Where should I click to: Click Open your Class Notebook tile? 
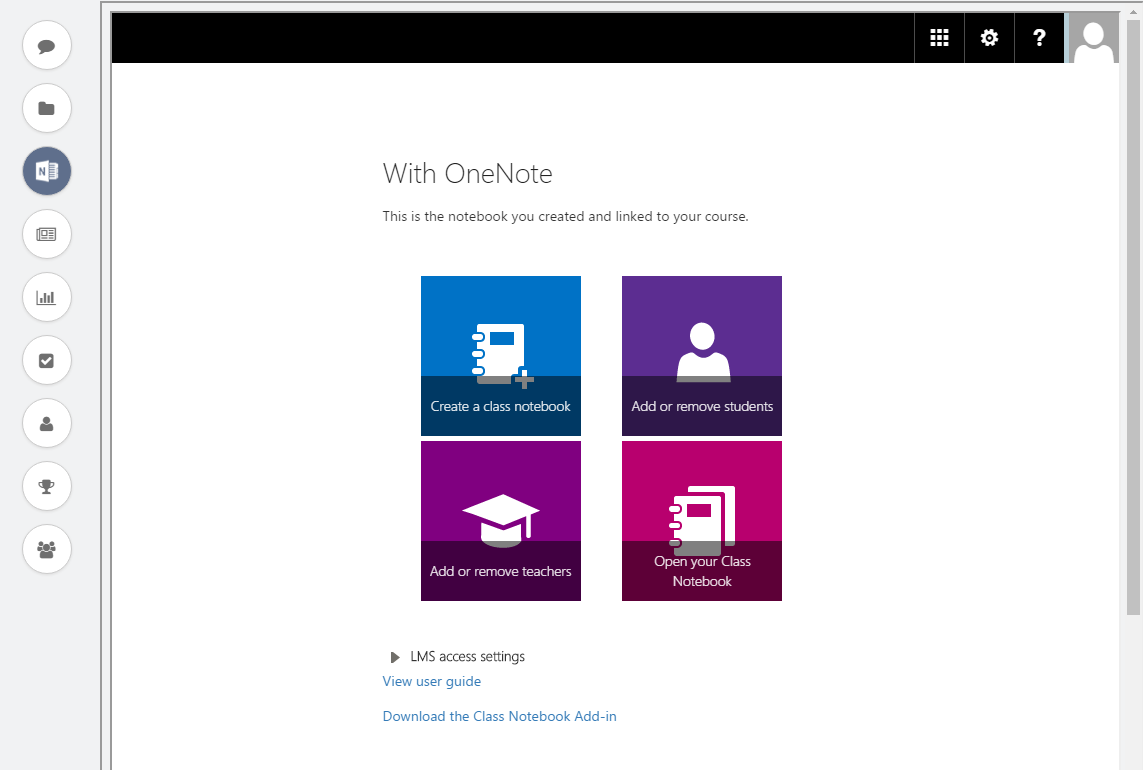click(x=702, y=521)
